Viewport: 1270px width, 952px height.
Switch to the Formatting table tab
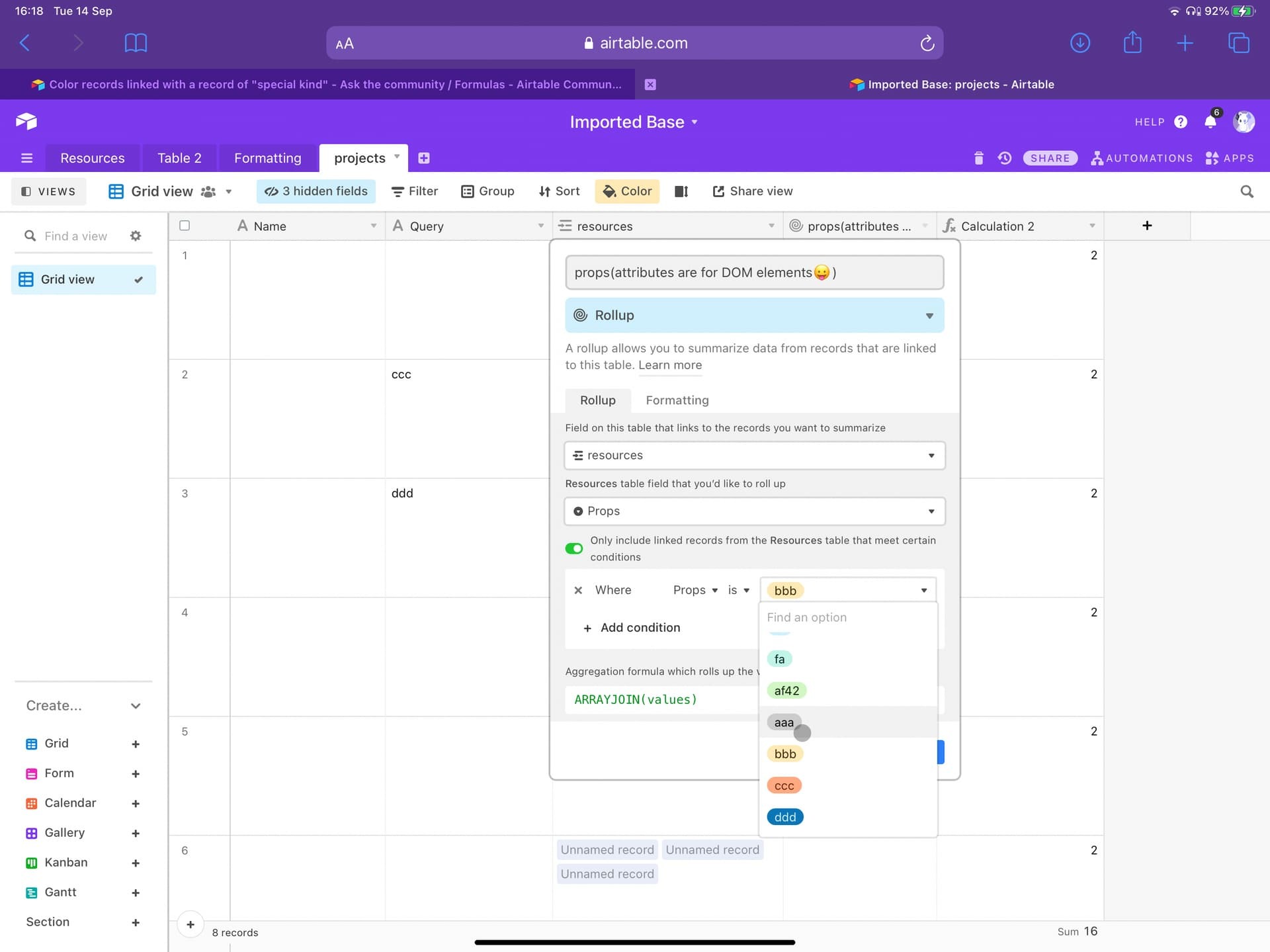click(x=267, y=158)
